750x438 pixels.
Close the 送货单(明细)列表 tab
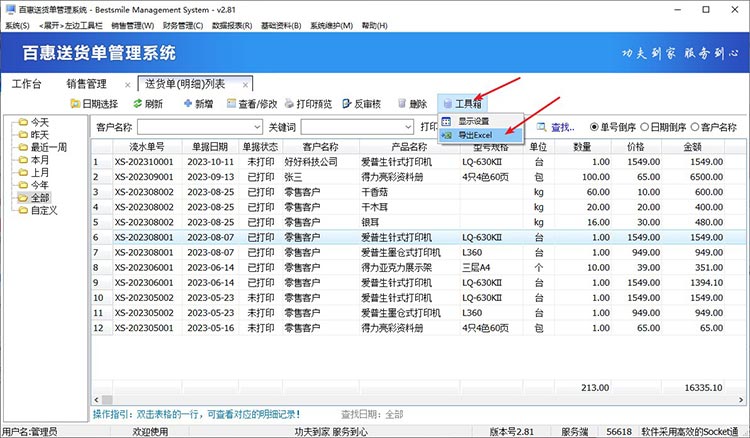coord(245,85)
